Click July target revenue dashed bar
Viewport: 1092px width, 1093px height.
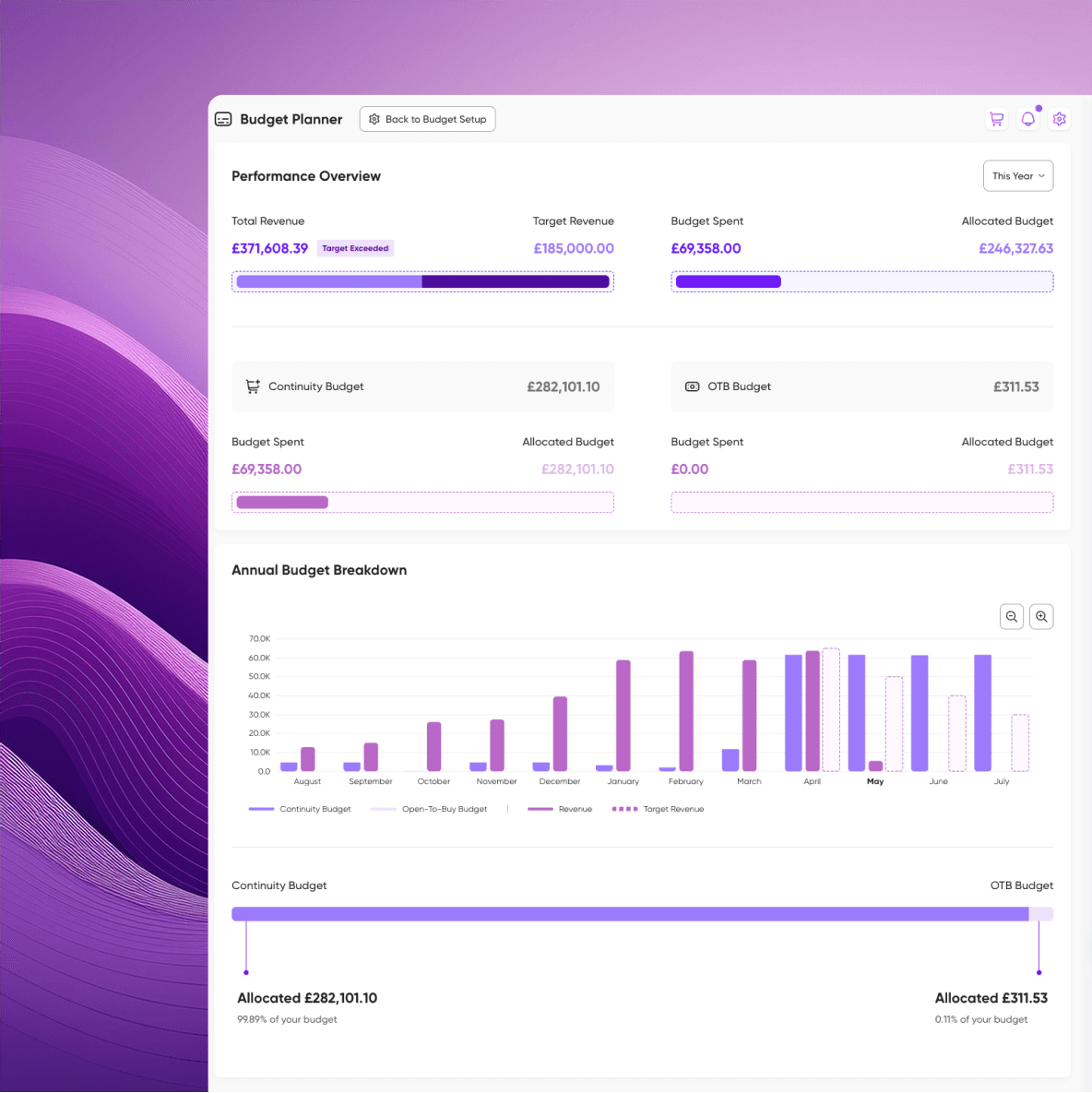point(1020,743)
